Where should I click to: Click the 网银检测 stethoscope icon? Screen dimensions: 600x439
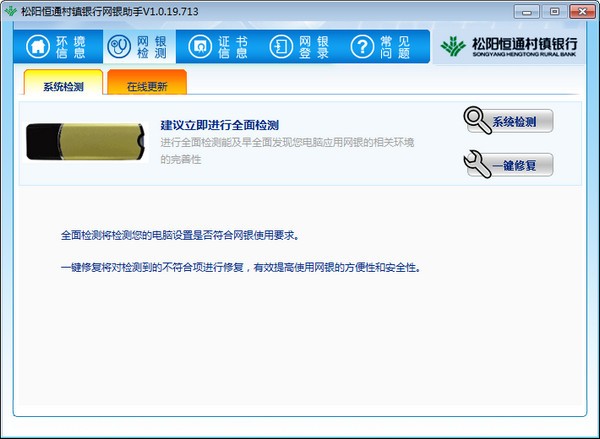119,46
